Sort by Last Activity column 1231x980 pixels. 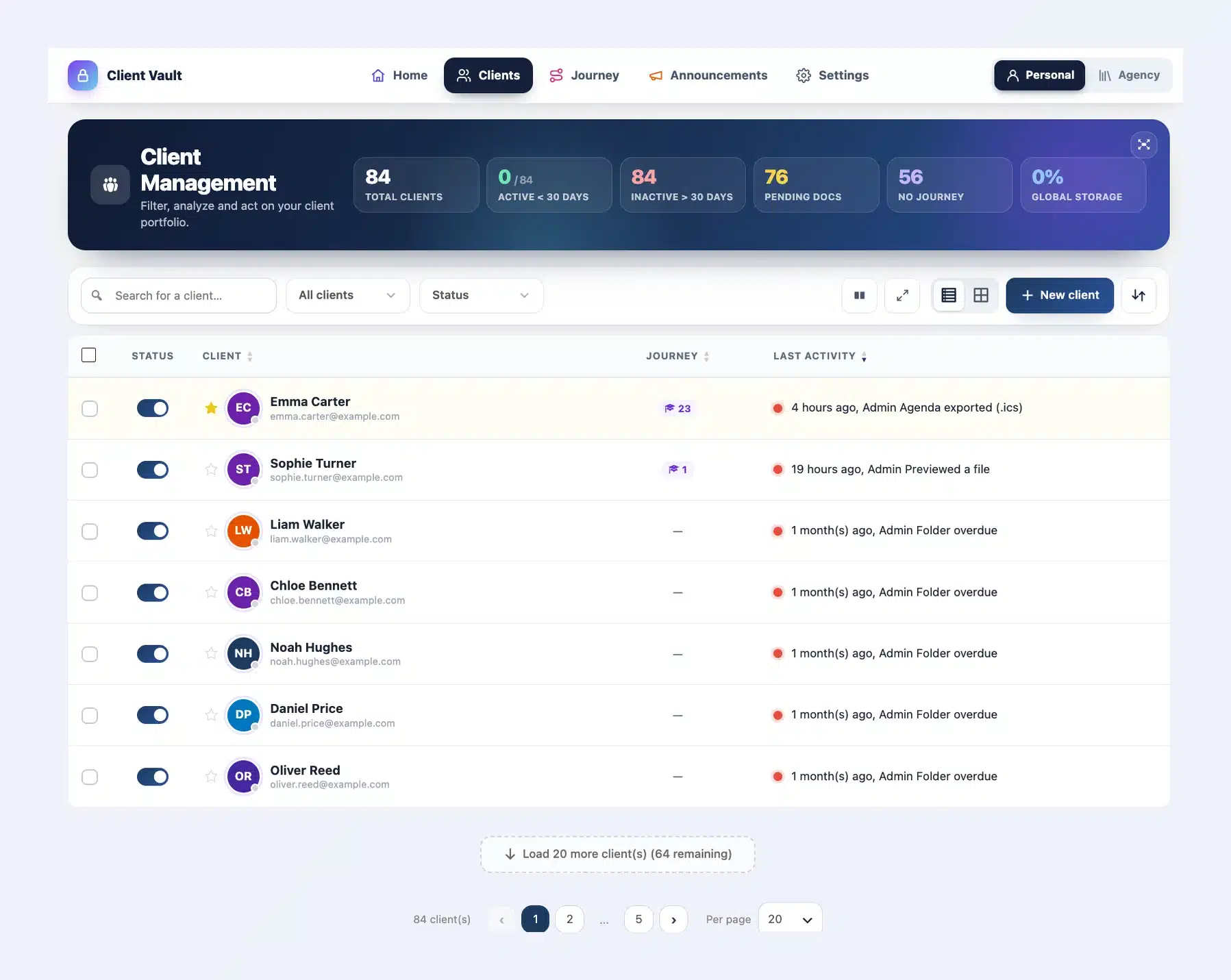tap(820, 356)
